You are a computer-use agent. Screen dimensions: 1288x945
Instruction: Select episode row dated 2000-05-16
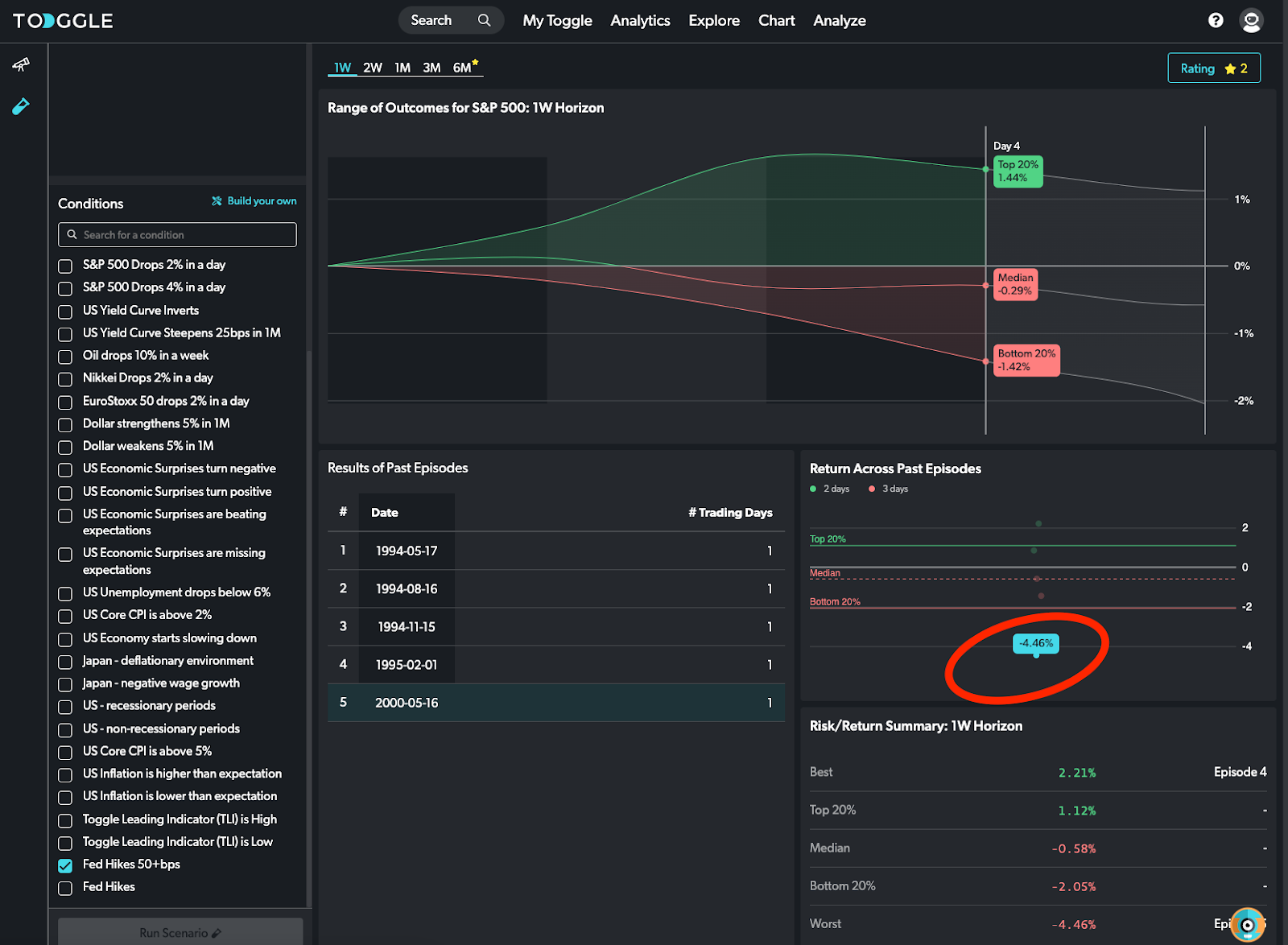[x=555, y=703]
